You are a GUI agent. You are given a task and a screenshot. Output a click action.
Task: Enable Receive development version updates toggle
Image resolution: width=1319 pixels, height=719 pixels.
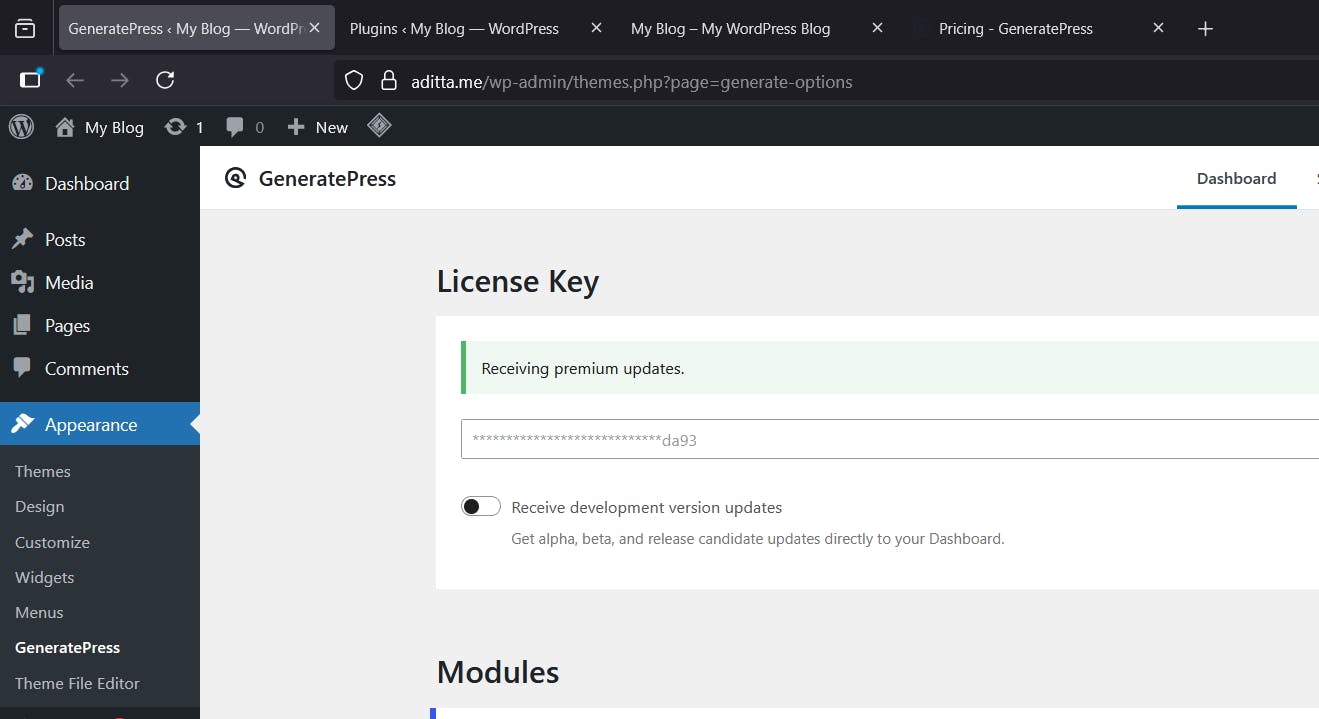coord(481,507)
